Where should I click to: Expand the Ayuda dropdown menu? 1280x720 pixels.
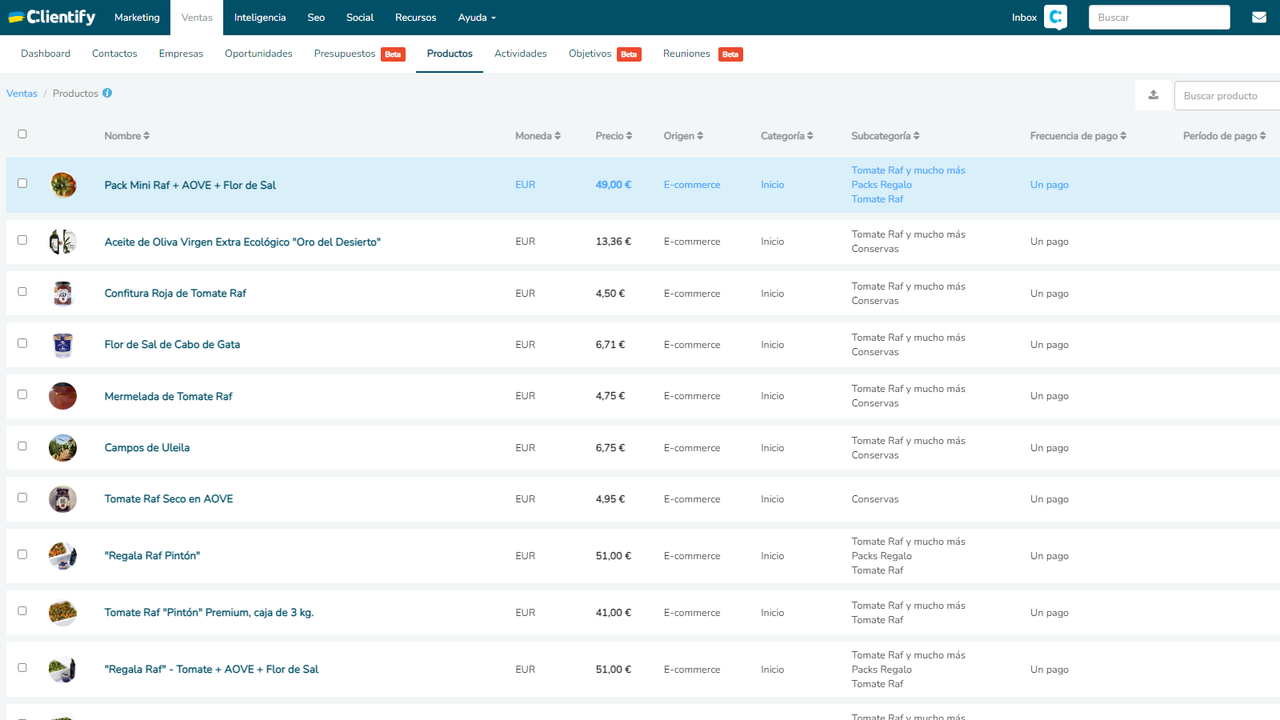click(x=477, y=17)
